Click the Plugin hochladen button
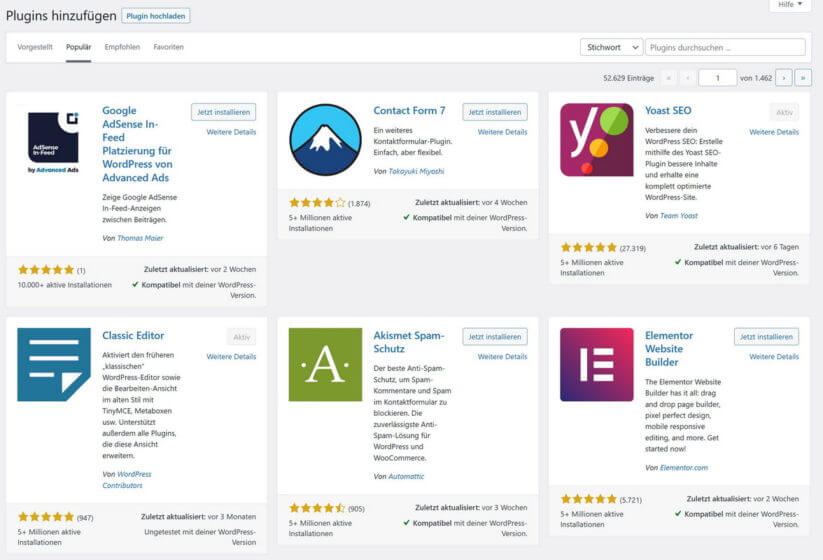Image resolution: width=823 pixels, height=560 pixels. click(x=156, y=16)
